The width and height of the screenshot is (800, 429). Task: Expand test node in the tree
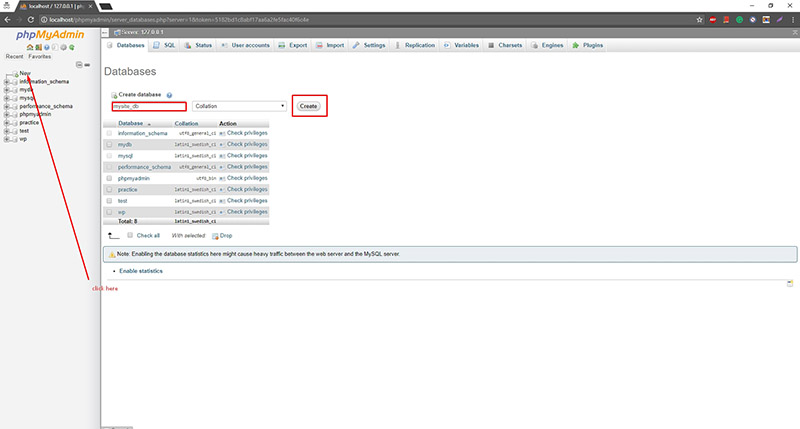click(x=7, y=131)
